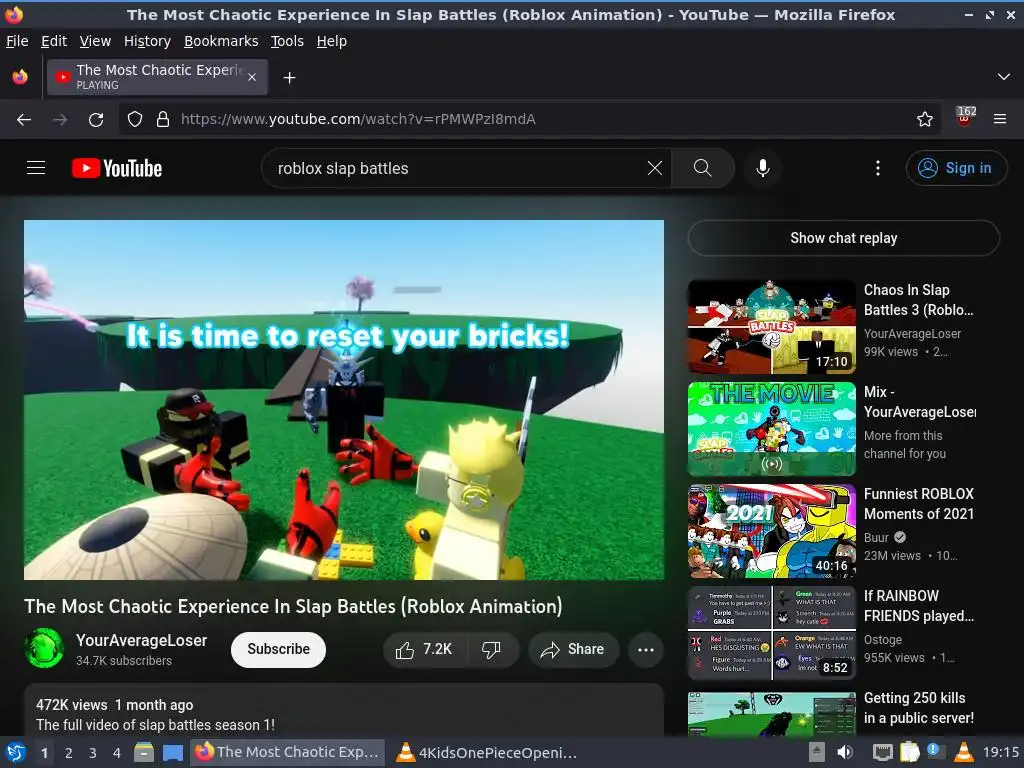Show chat replay panel

(x=843, y=238)
